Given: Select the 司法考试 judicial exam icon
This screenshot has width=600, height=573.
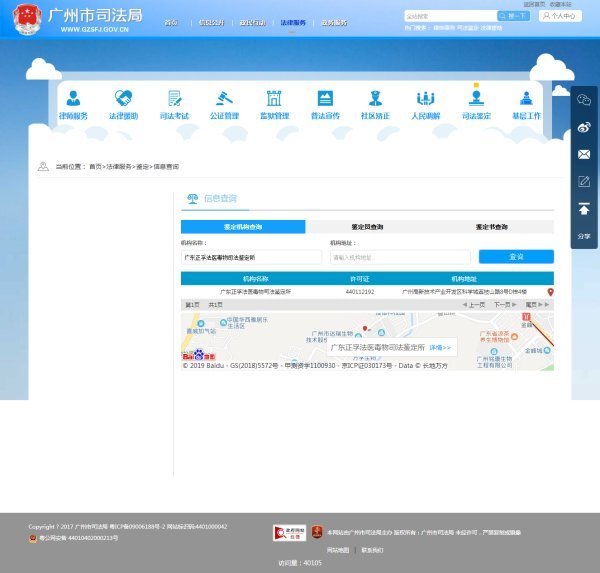Looking at the screenshot, I should point(174,99).
